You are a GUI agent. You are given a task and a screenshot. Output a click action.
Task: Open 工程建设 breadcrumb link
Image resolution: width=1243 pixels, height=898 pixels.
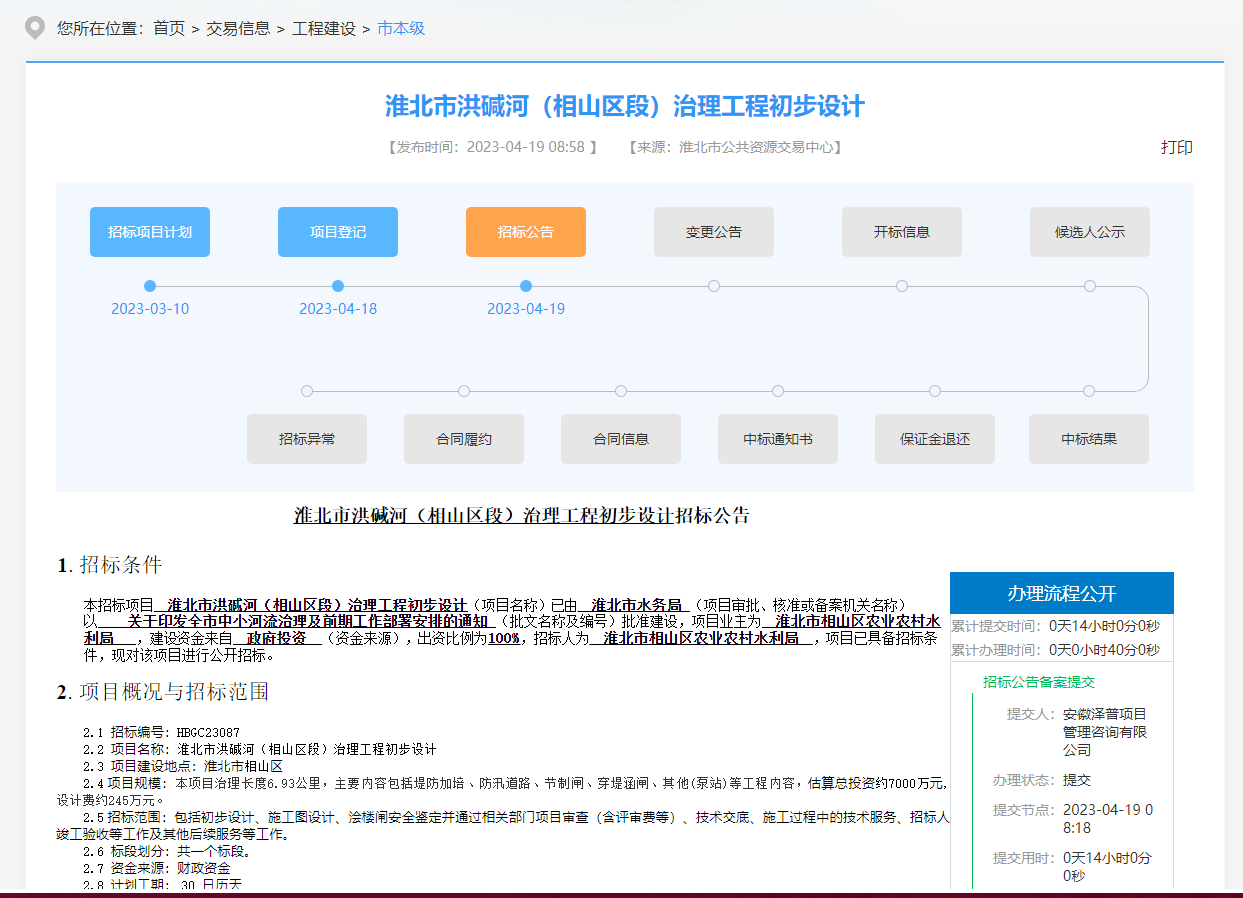coord(324,28)
